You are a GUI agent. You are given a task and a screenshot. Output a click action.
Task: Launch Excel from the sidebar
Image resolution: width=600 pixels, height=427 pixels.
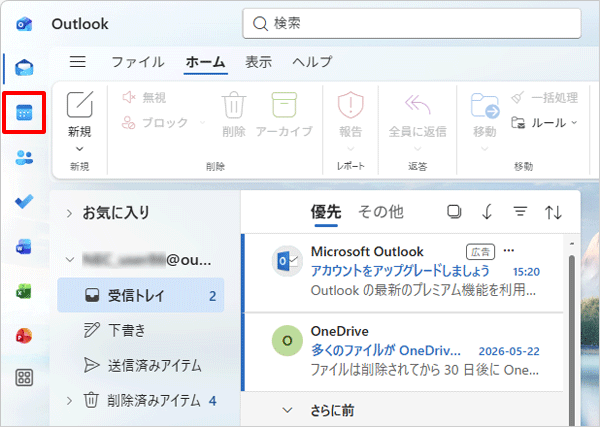(x=24, y=291)
